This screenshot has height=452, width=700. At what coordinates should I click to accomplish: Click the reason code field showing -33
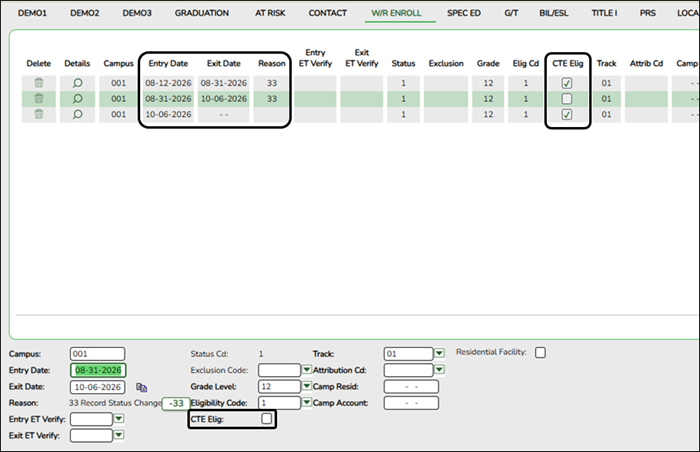click(176, 403)
